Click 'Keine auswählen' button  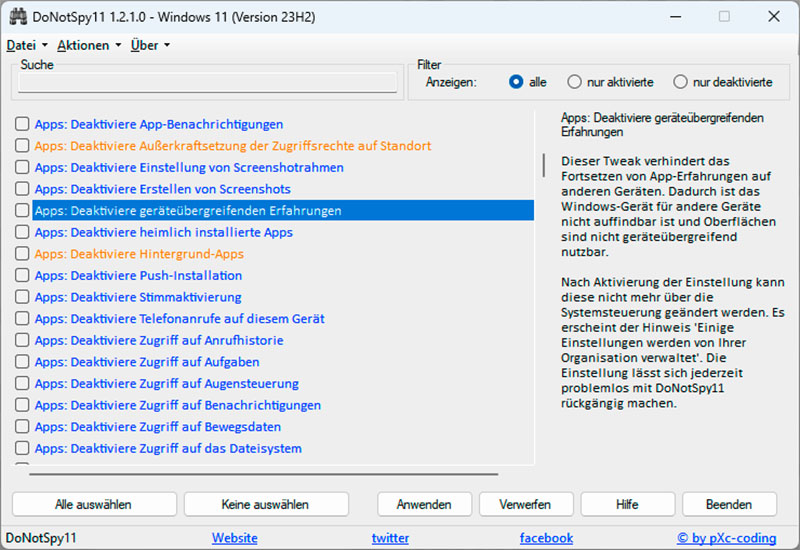(x=266, y=504)
